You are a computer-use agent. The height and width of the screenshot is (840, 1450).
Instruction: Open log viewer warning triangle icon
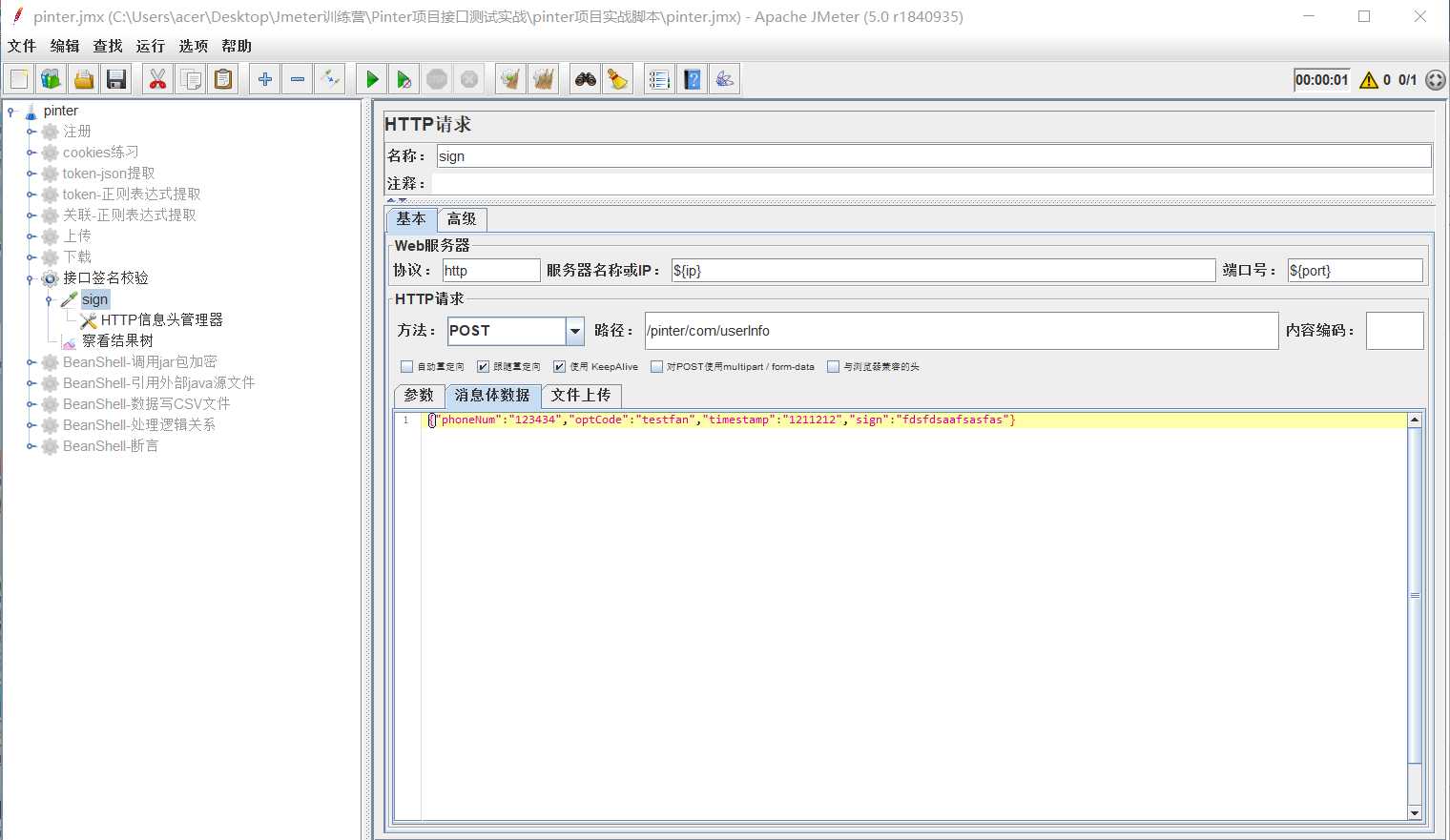pyautogui.click(x=1369, y=80)
